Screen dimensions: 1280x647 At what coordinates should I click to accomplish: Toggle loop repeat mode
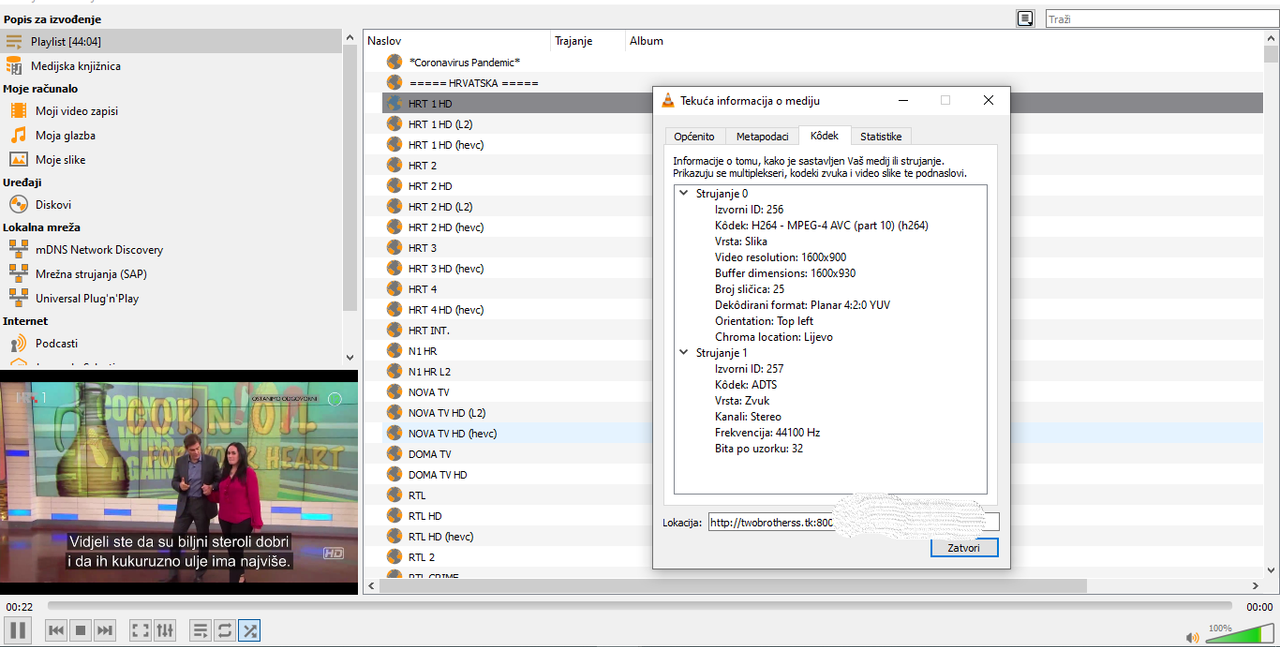225,630
